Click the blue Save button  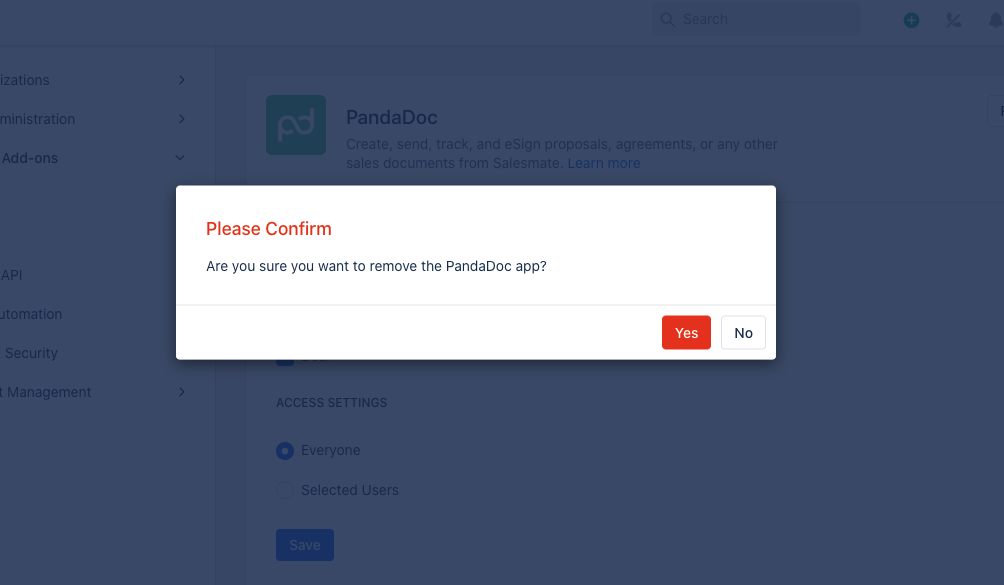click(305, 545)
